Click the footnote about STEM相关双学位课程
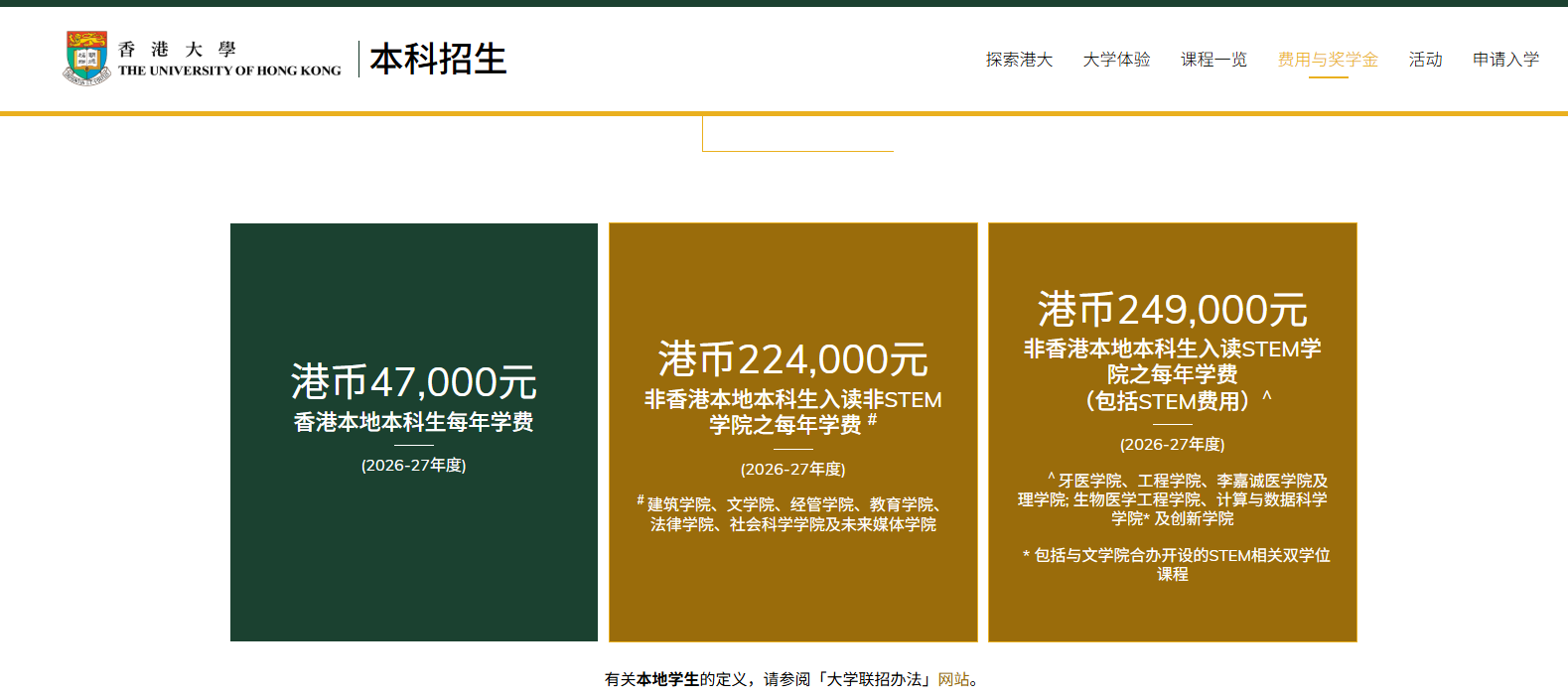The height and width of the screenshot is (699, 1568). [x=1176, y=564]
